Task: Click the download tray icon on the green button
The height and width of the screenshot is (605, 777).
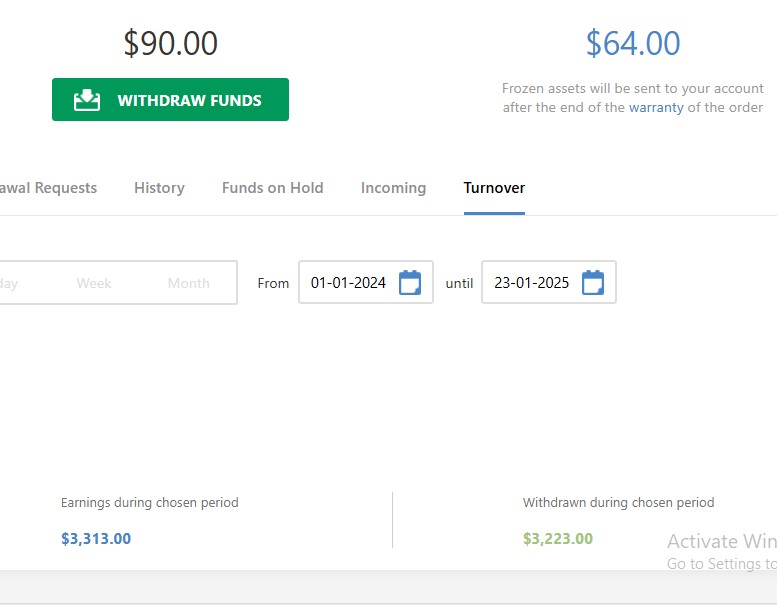Action: point(87,100)
